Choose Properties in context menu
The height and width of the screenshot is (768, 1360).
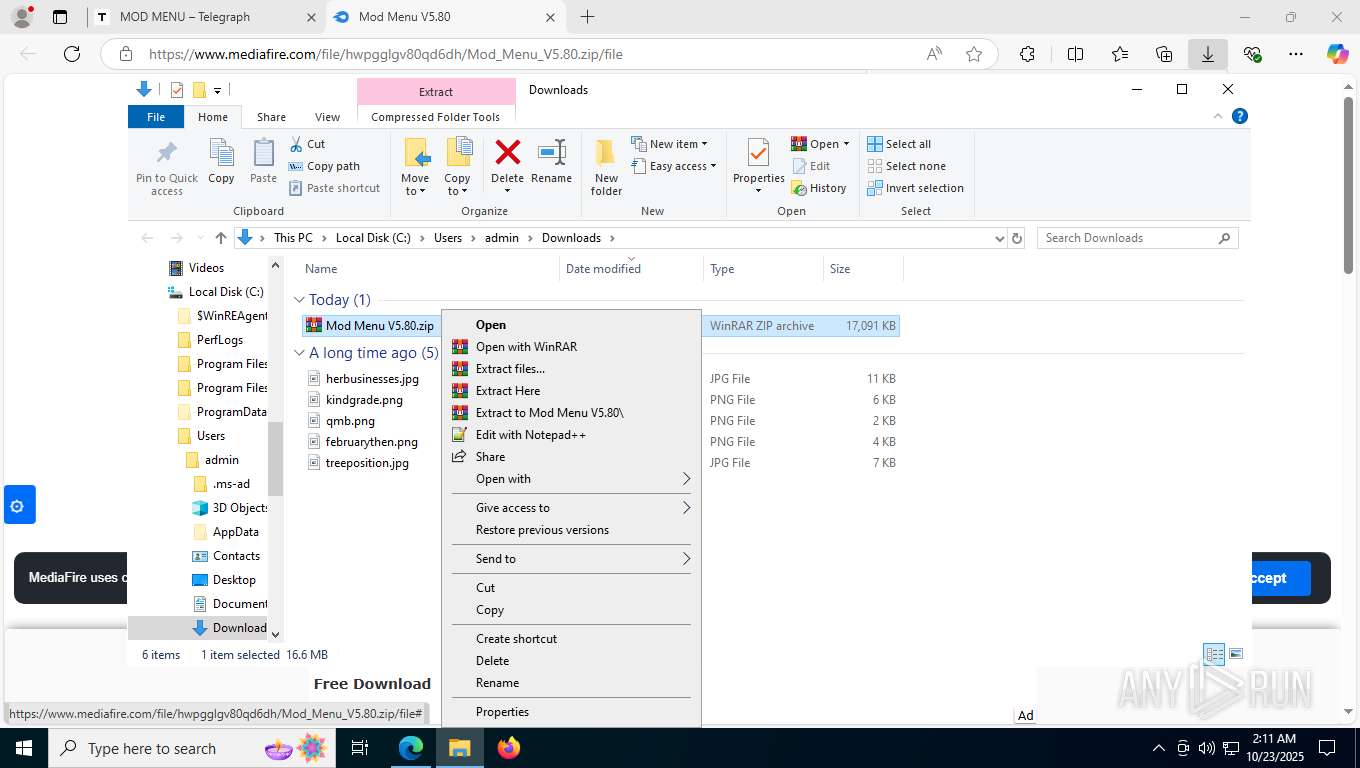[571, 712]
